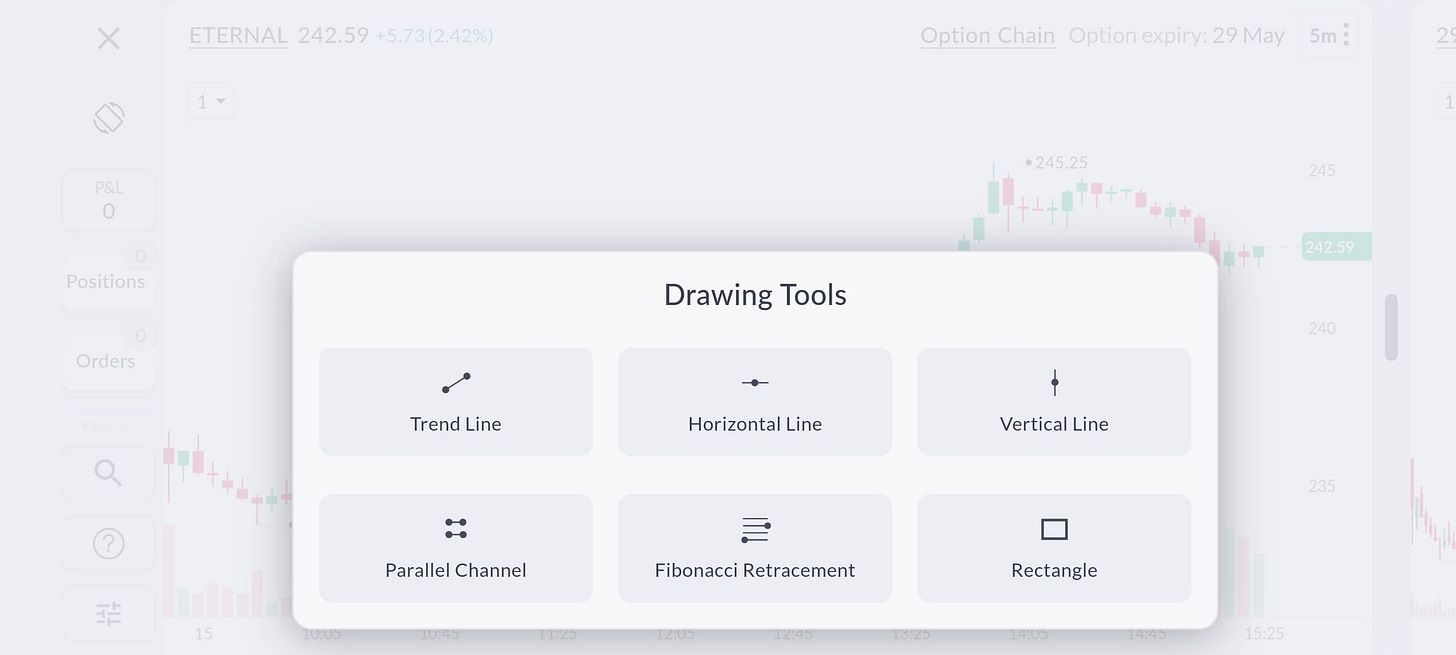This screenshot has width=1456, height=655.
Task: Close the chart with the X icon
Action: tap(108, 39)
